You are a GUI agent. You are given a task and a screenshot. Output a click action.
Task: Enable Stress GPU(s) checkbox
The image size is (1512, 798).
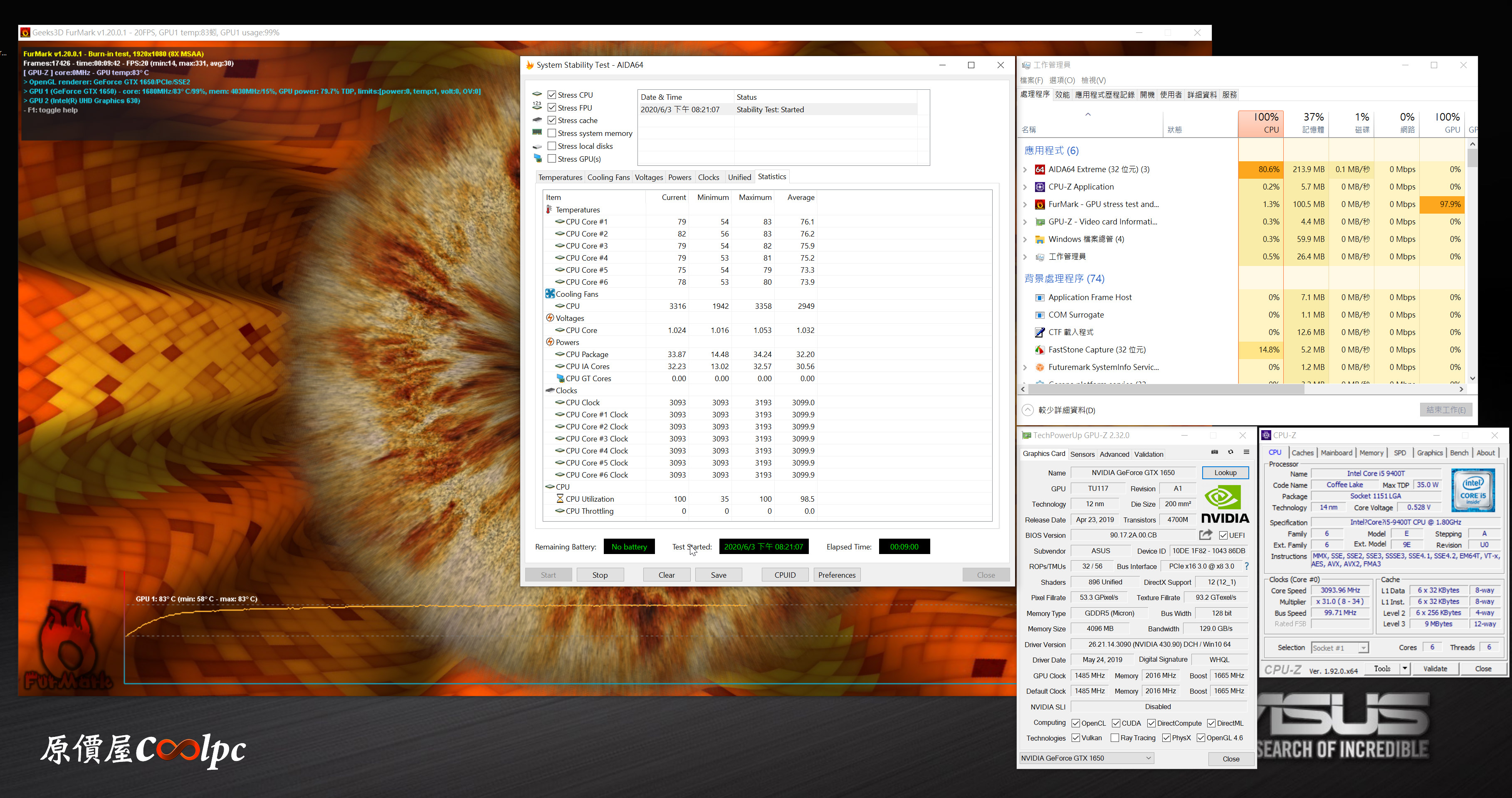pos(552,158)
